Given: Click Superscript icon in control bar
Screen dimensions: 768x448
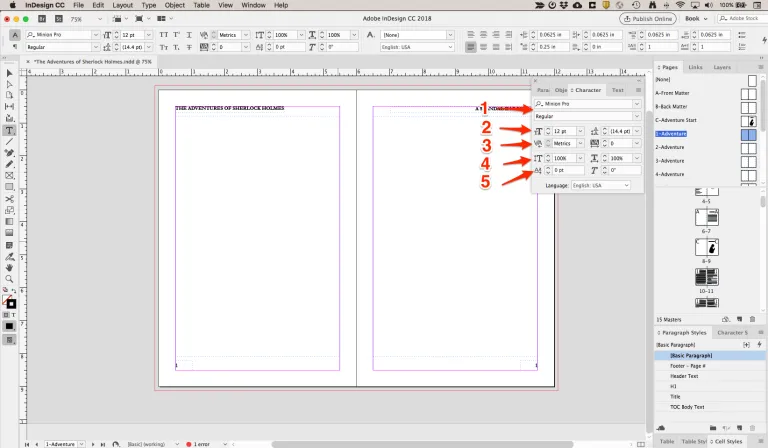Looking at the screenshot, I should (176, 35).
